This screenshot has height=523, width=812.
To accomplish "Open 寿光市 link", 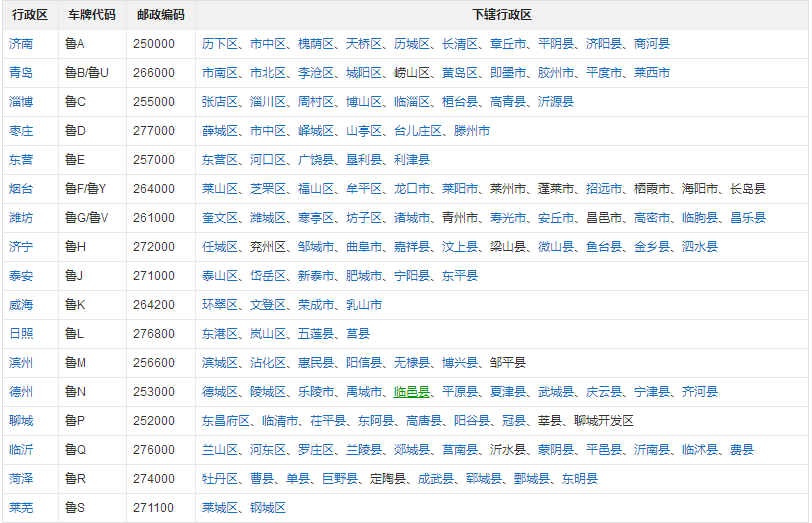I will 508,218.
